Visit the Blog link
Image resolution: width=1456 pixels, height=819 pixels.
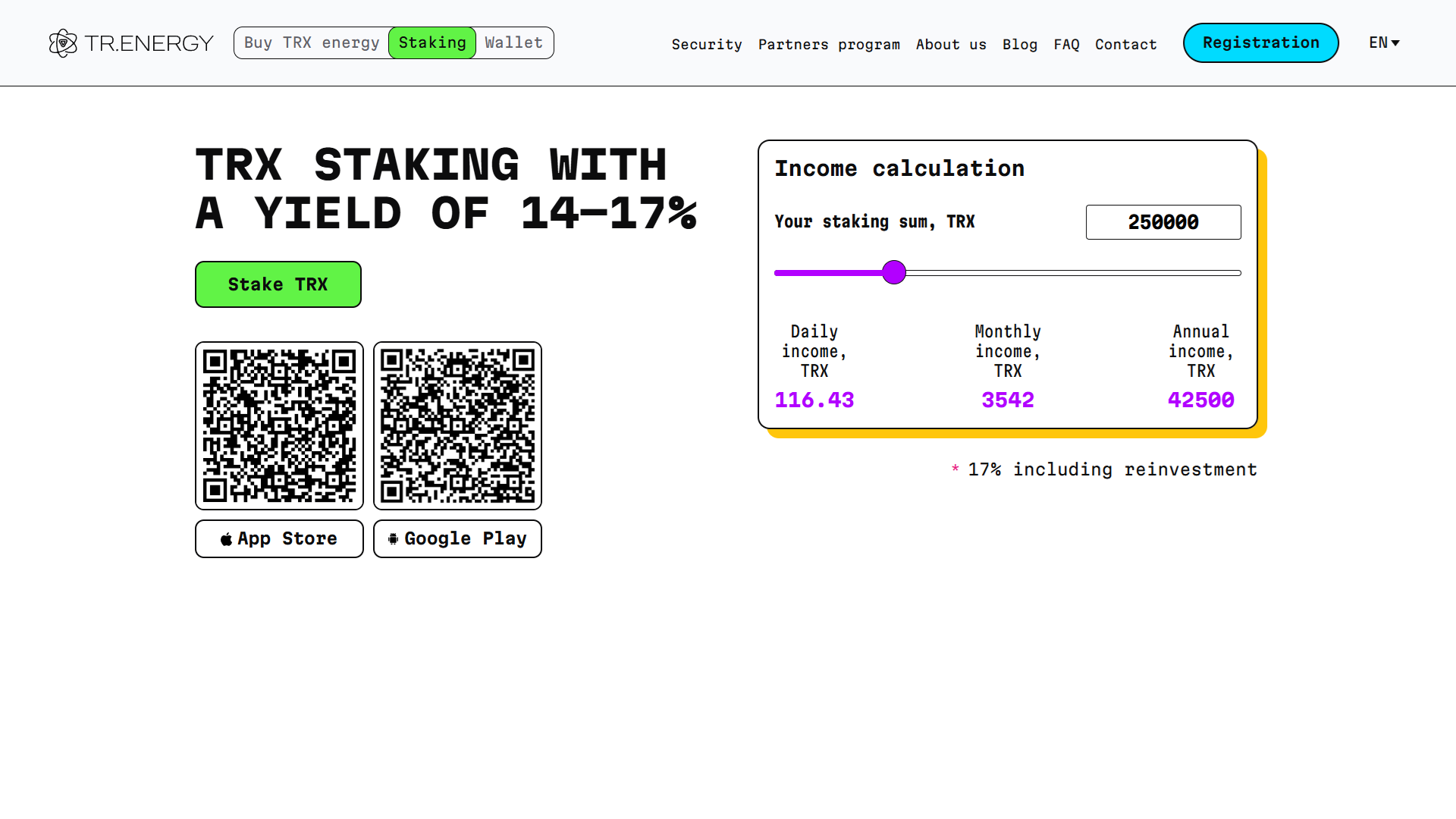[1020, 45]
